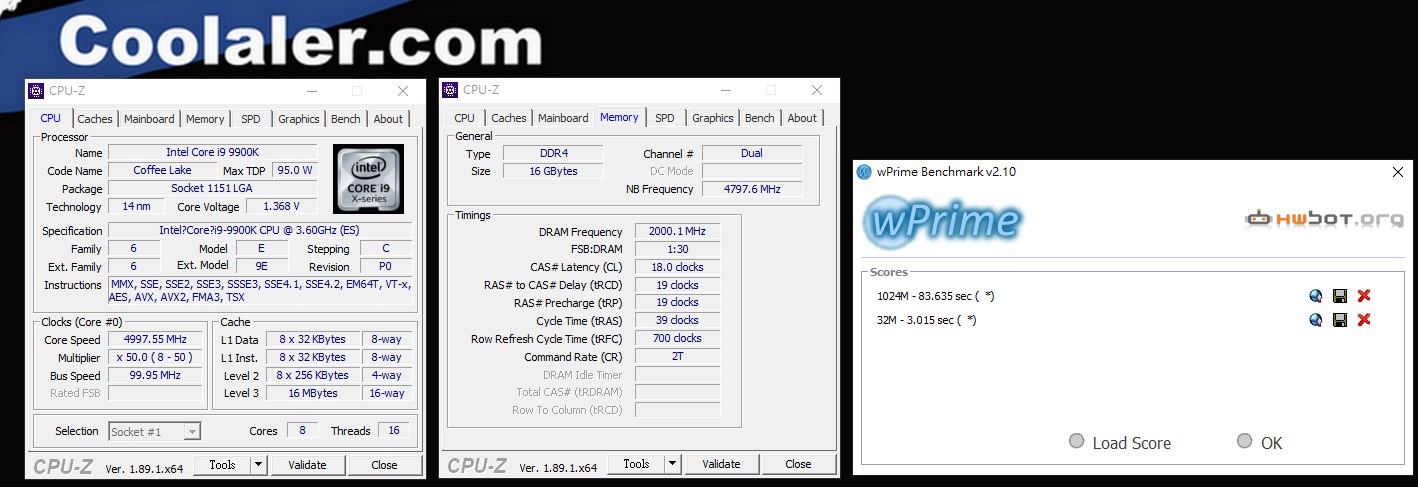Open Graphics tab in left CPU-Z window

pos(299,119)
